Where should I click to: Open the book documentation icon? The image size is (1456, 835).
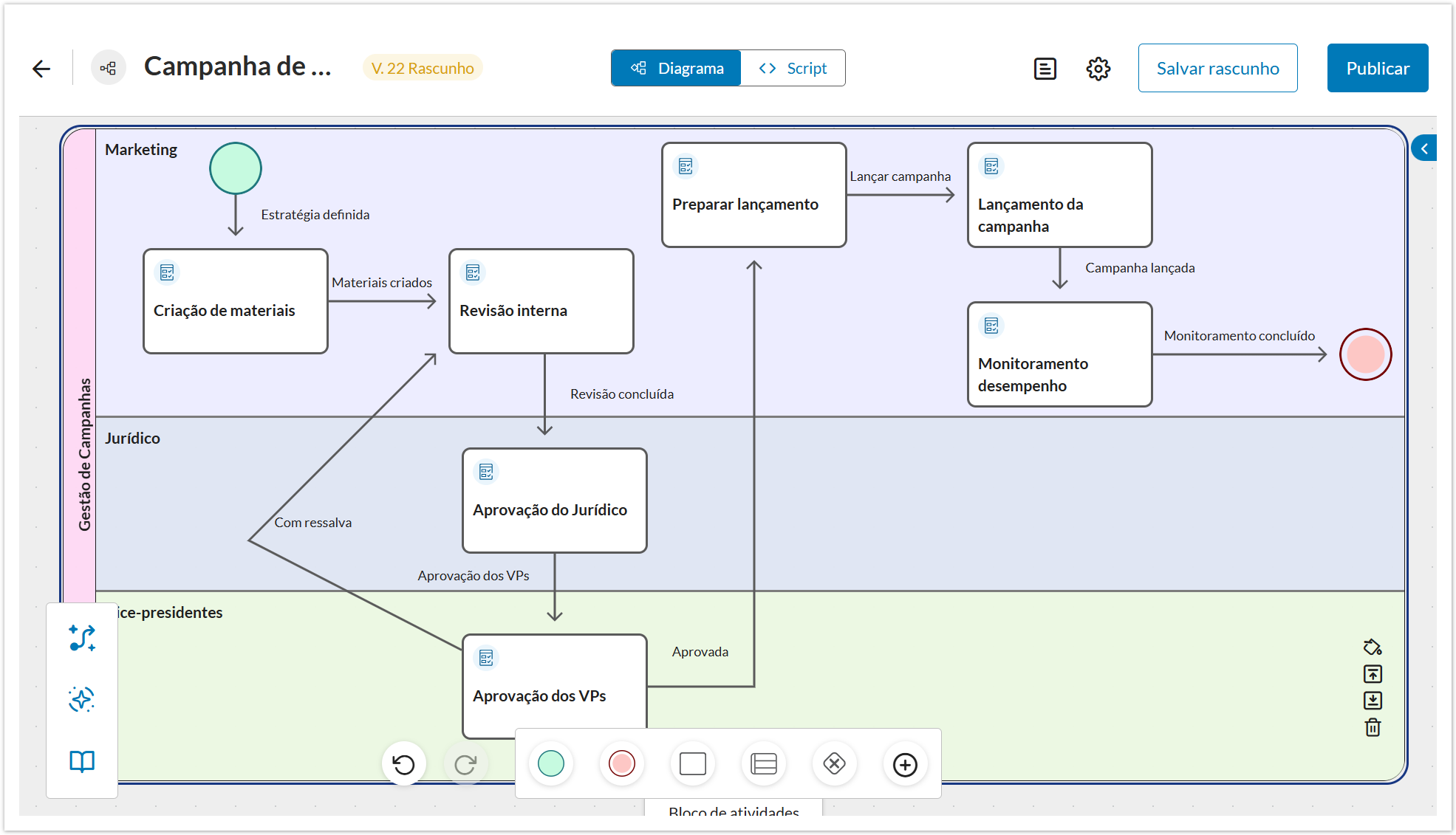(81, 761)
